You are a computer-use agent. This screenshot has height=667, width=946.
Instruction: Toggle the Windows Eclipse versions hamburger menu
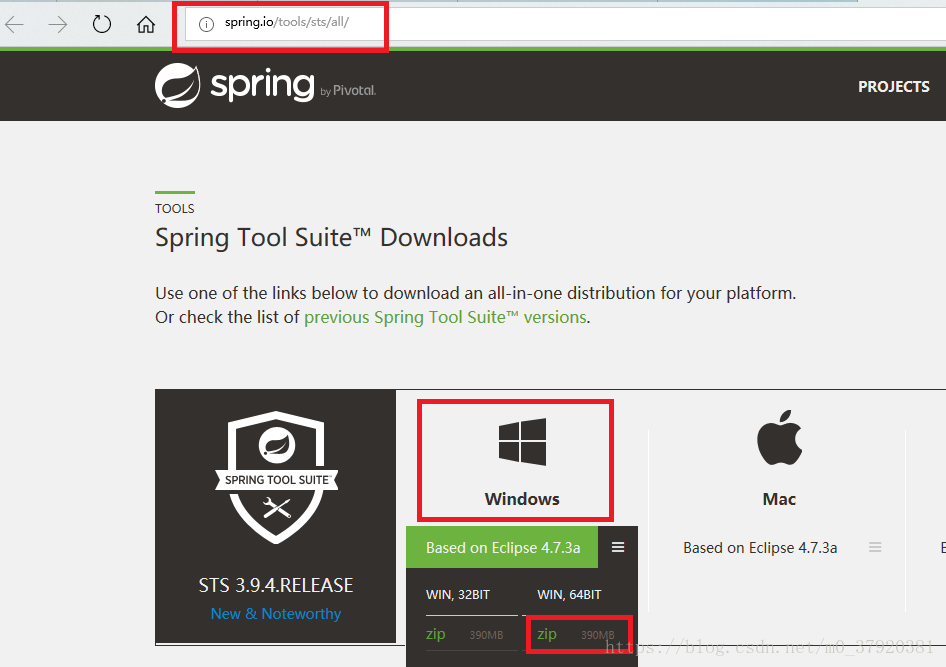click(x=618, y=547)
